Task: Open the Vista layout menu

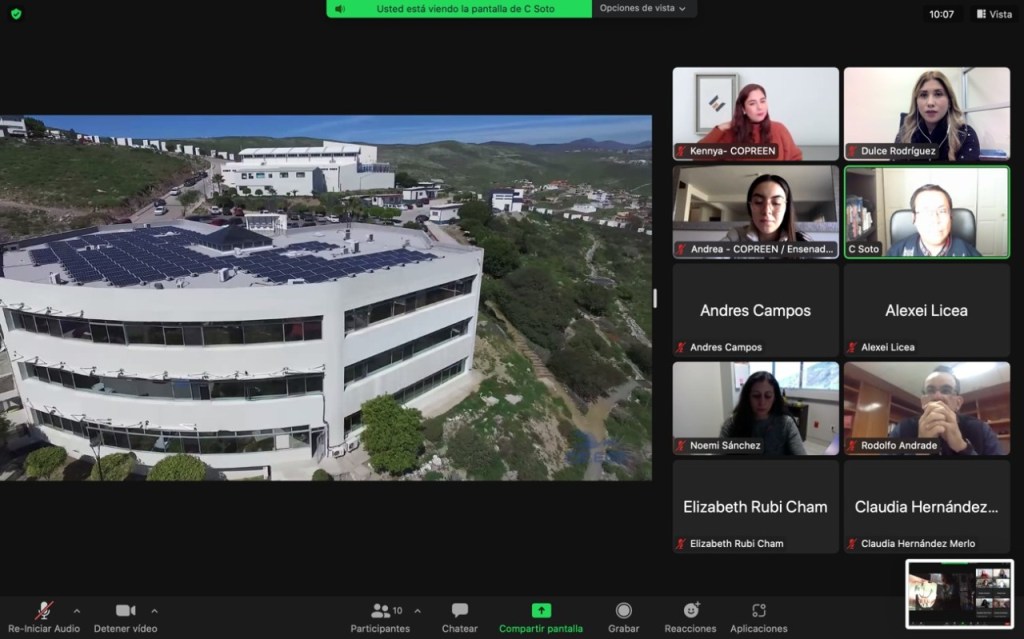Action: click(994, 14)
